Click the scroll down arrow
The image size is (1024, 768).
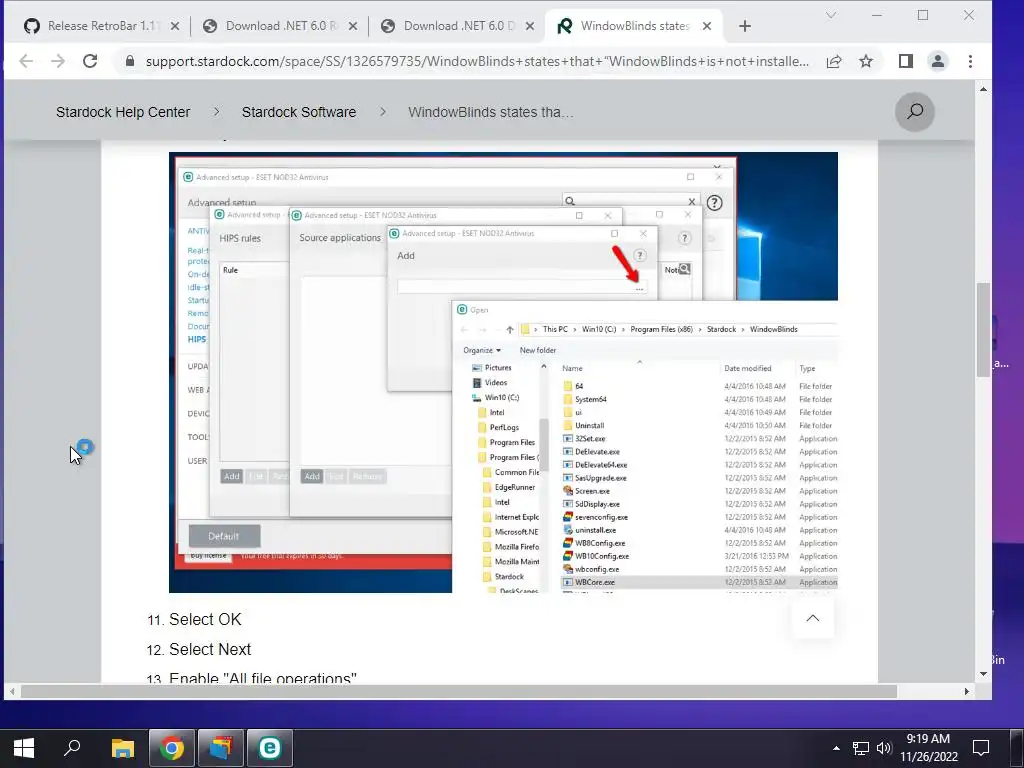click(983, 674)
